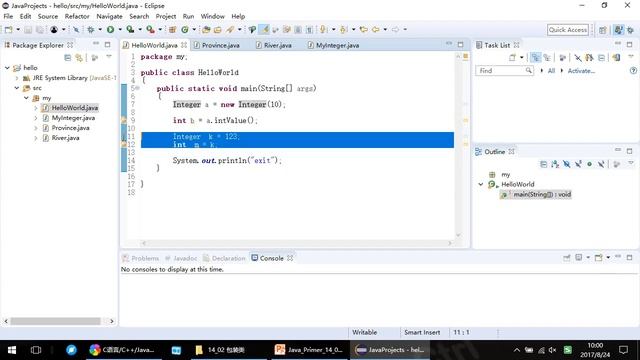
Task: Toggle Mark Occurrences highlighter in toolbar
Action: 264,29
